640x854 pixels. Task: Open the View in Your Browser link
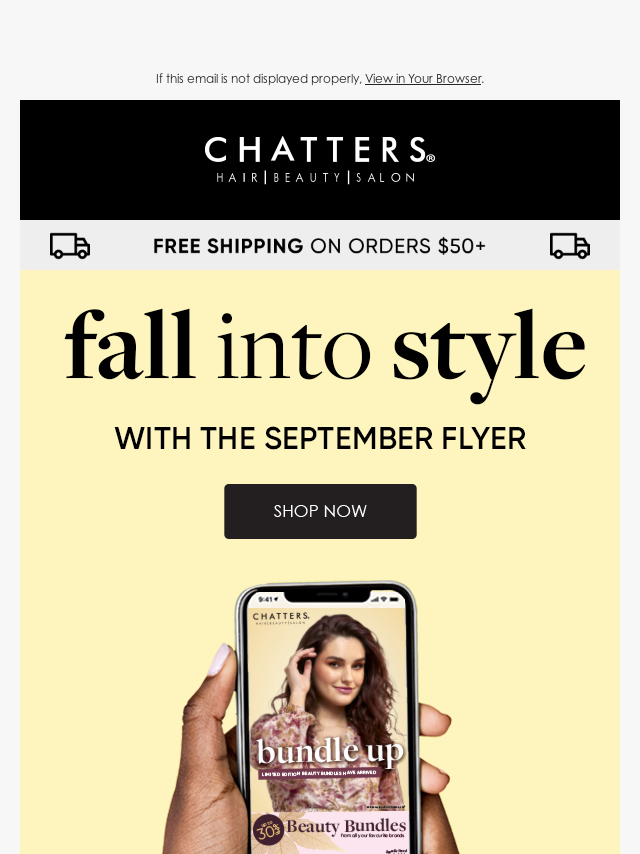[423, 78]
